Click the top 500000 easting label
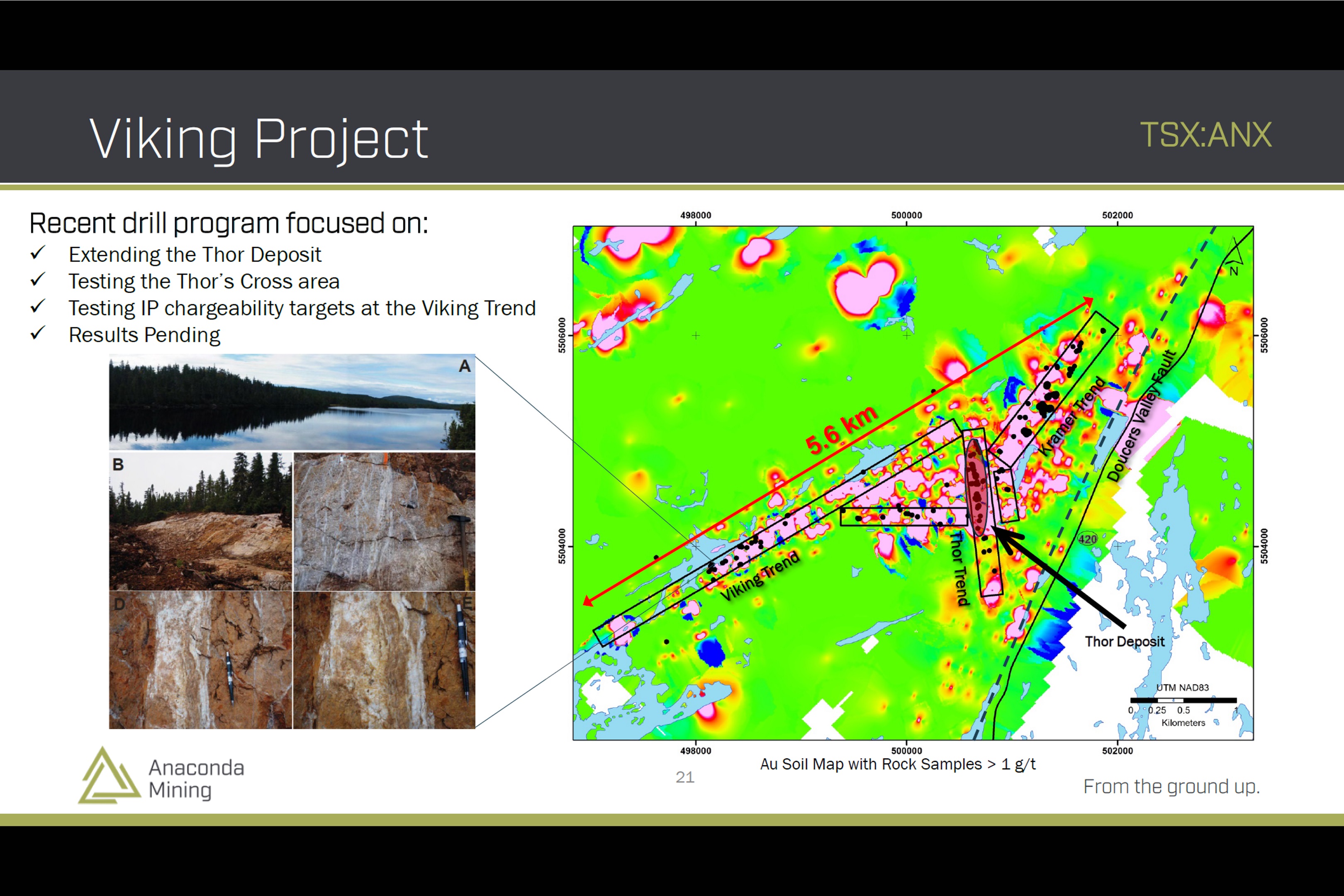 pos(906,215)
